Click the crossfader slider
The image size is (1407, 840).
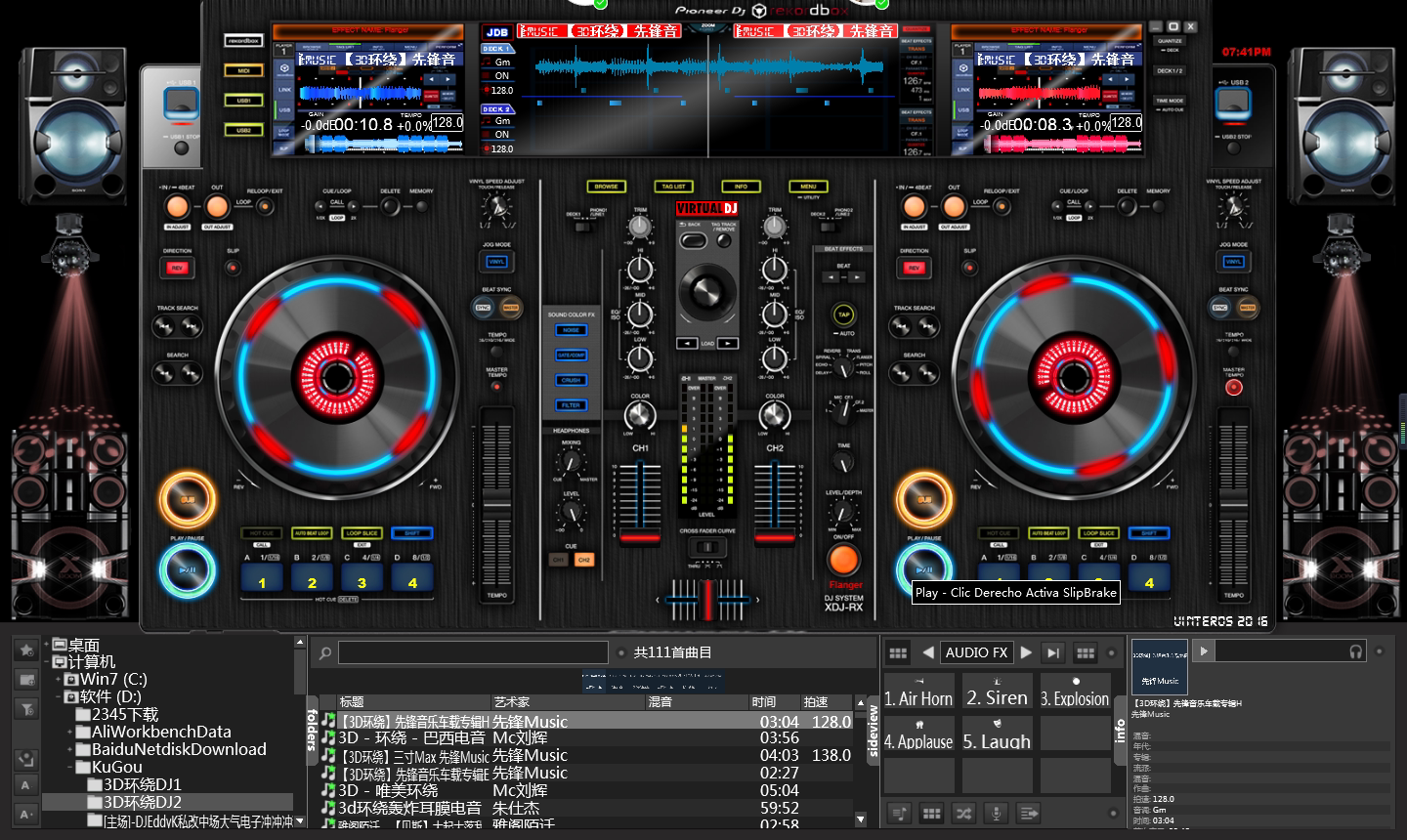(x=707, y=599)
